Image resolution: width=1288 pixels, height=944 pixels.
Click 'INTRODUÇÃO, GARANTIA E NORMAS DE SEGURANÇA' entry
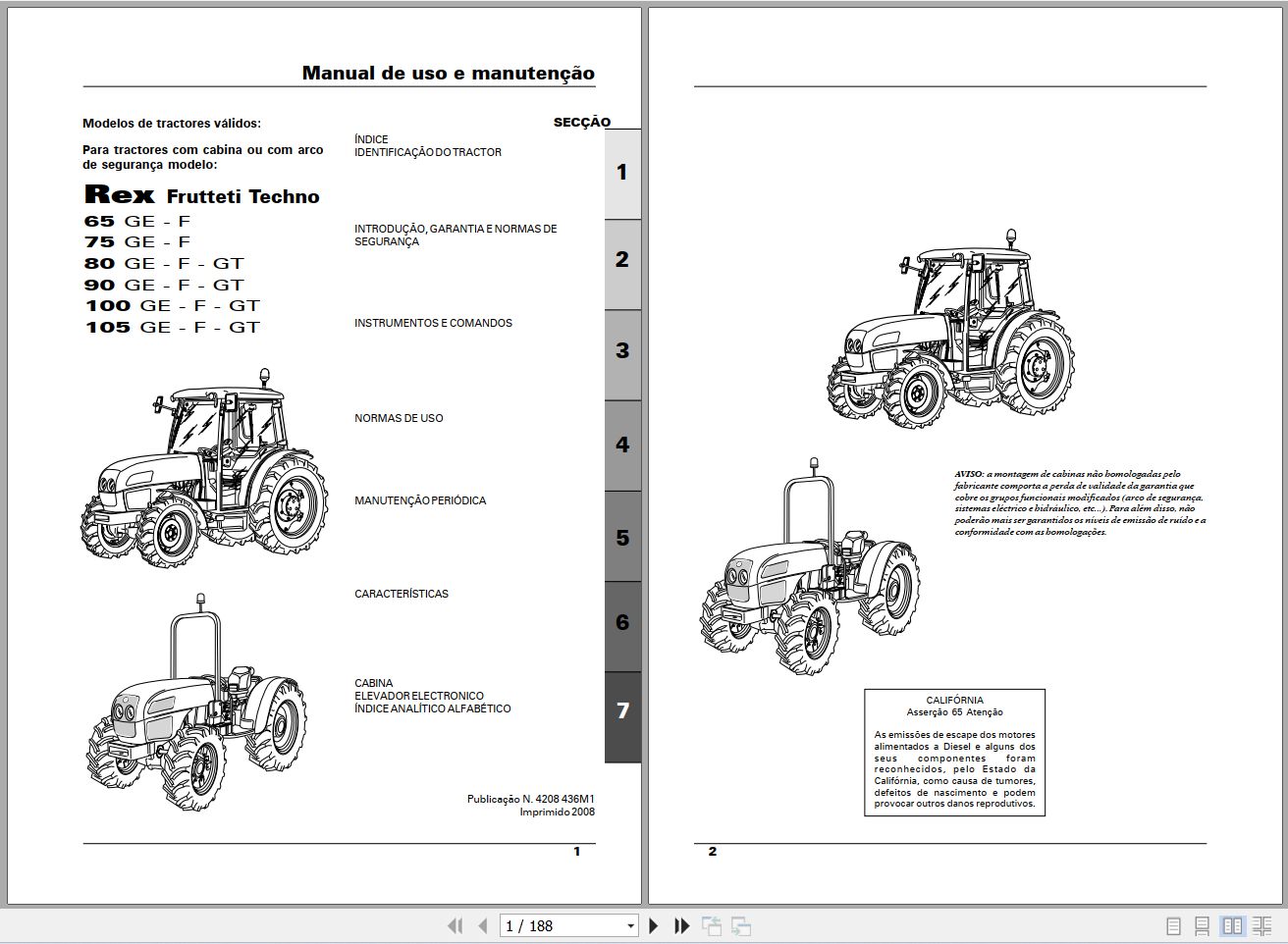coord(456,236)
